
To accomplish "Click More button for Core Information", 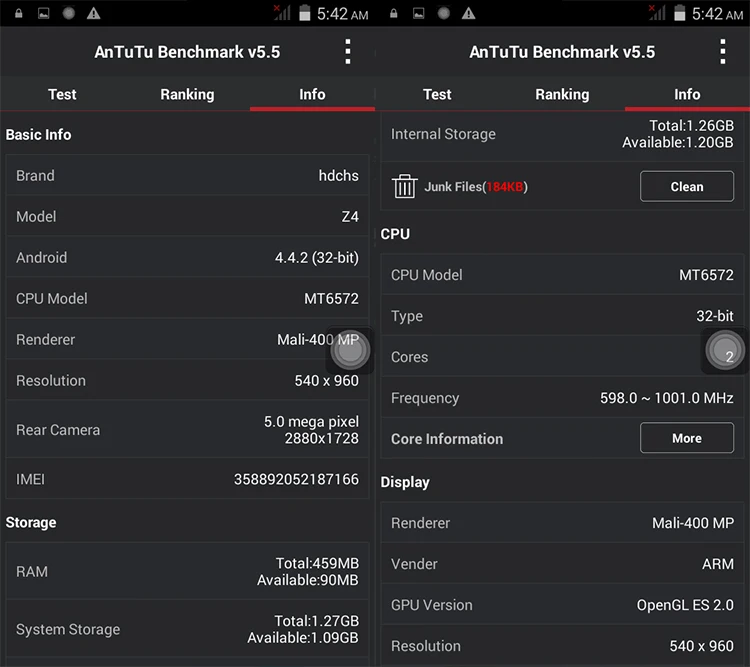I will 687,438.
